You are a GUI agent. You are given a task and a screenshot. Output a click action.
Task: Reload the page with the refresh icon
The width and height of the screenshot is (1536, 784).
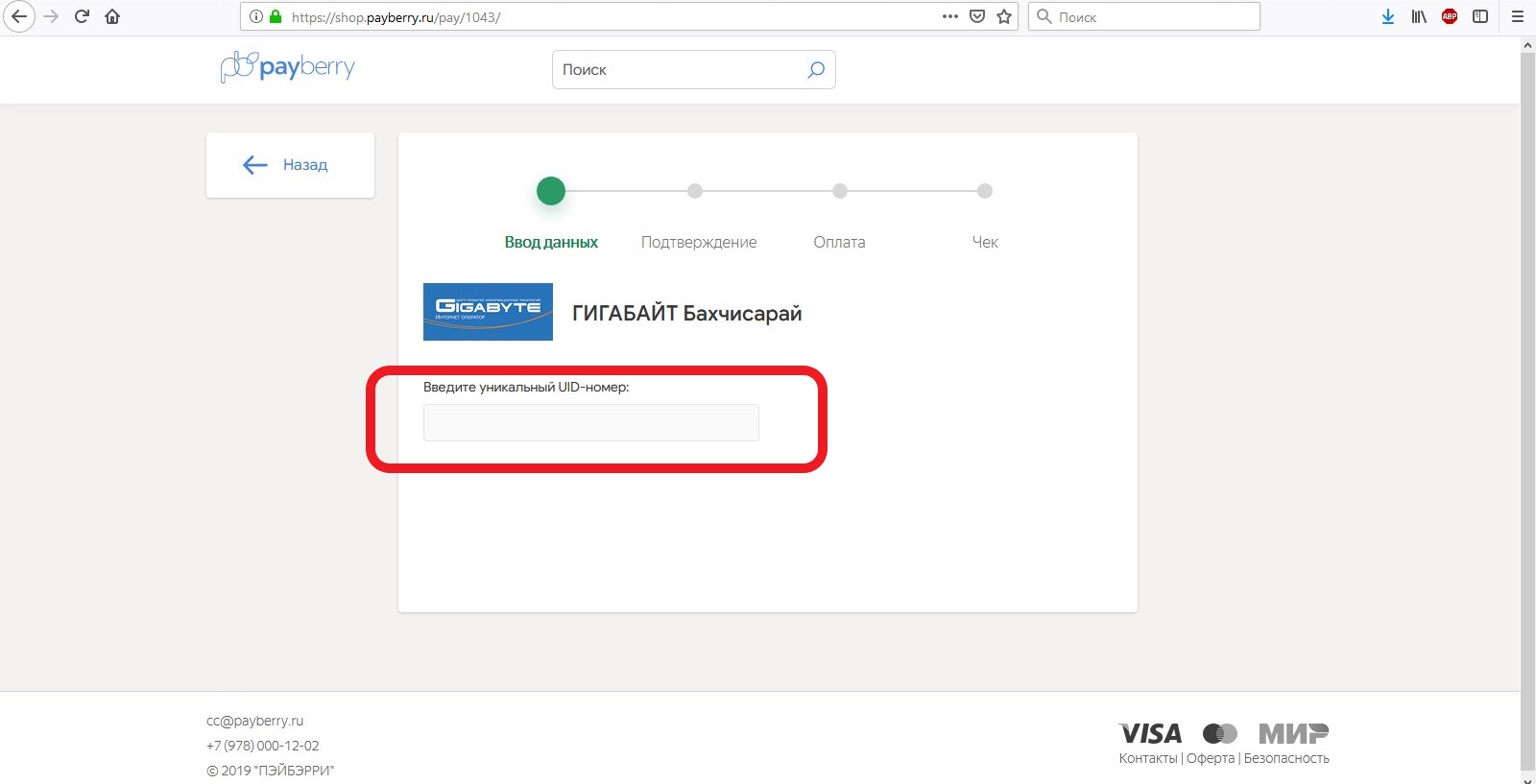[82, 16]
